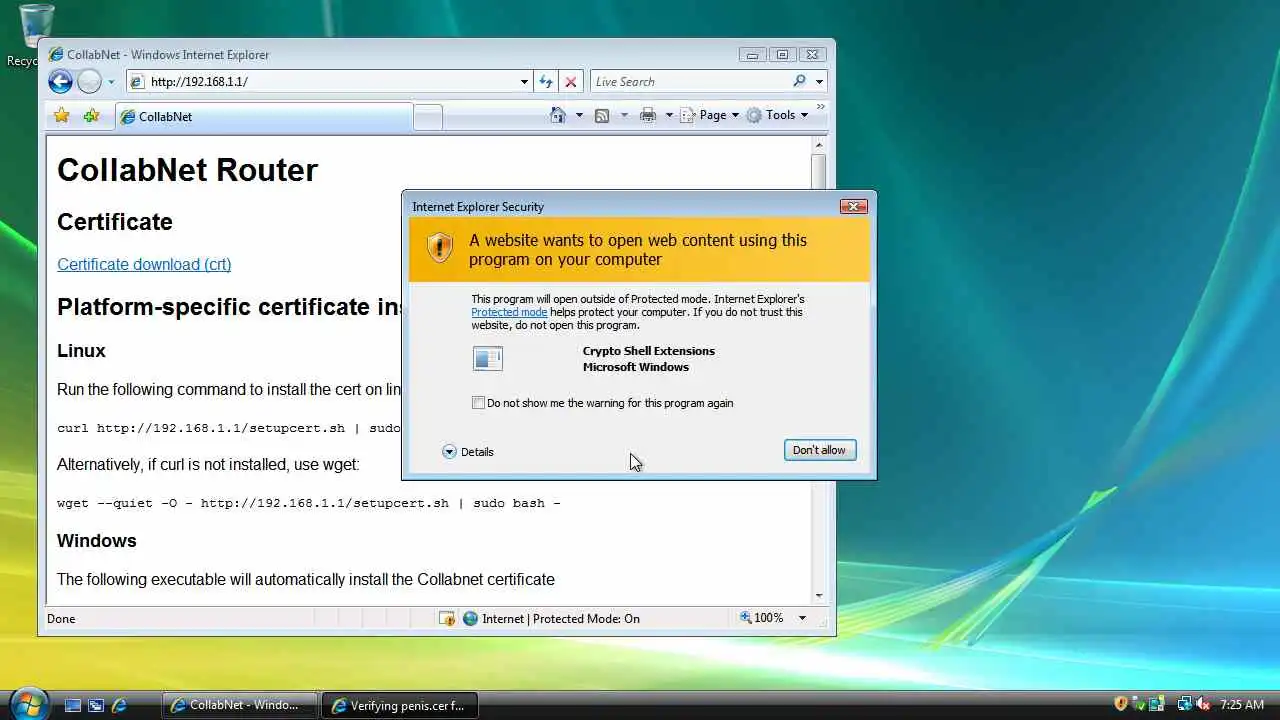Click the security shield warning icon in dialog
This screenshot has height=720, width=1280.
[440, 248]
